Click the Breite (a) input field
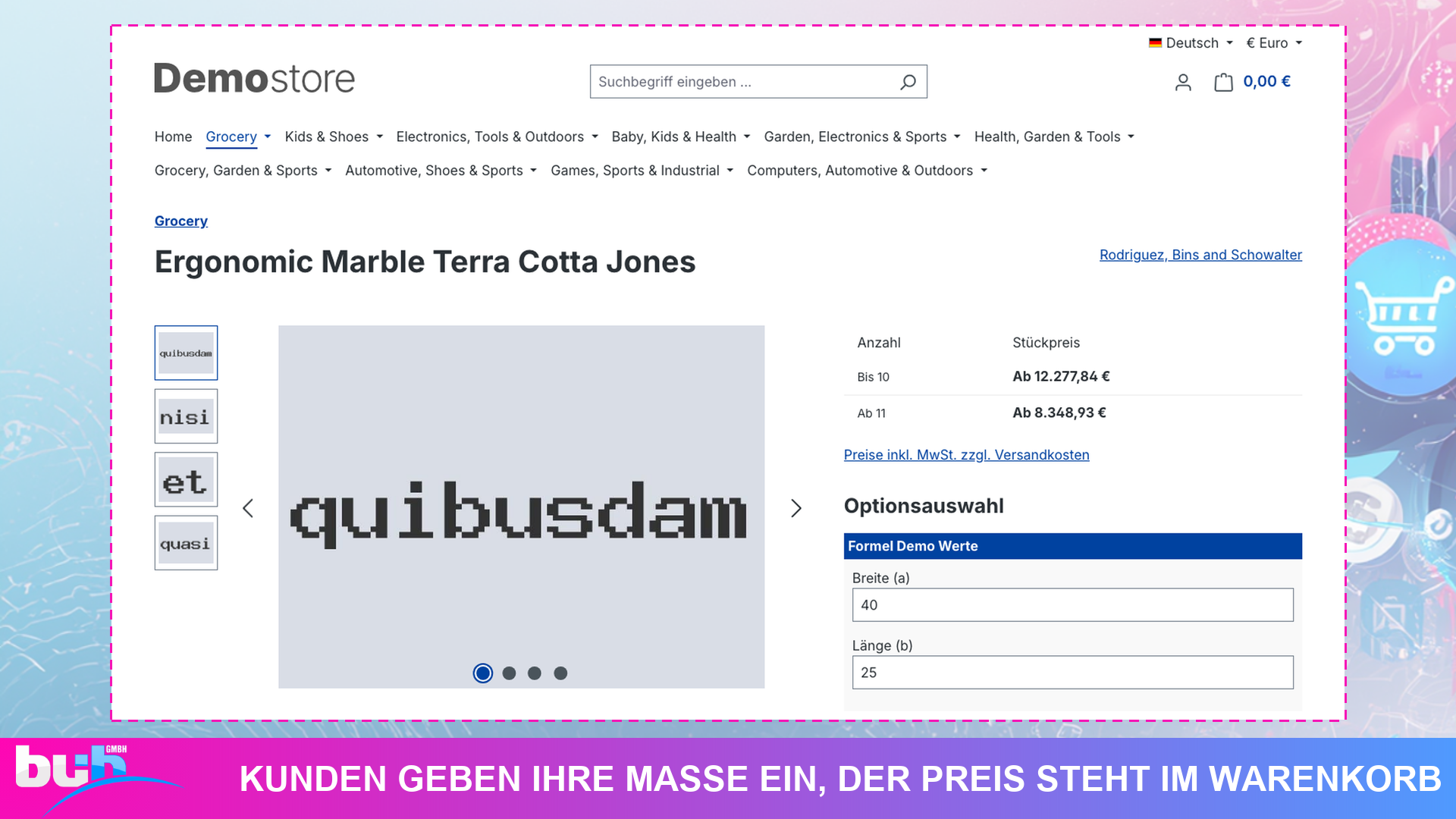This screenshot has width=1456, height=819. (1072, 605)
